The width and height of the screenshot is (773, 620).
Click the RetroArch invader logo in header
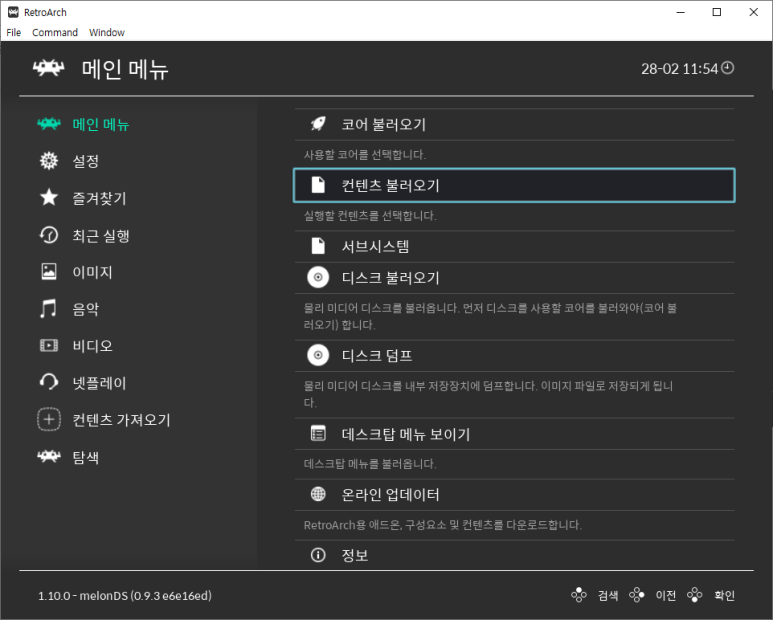[x=48, y=68]
